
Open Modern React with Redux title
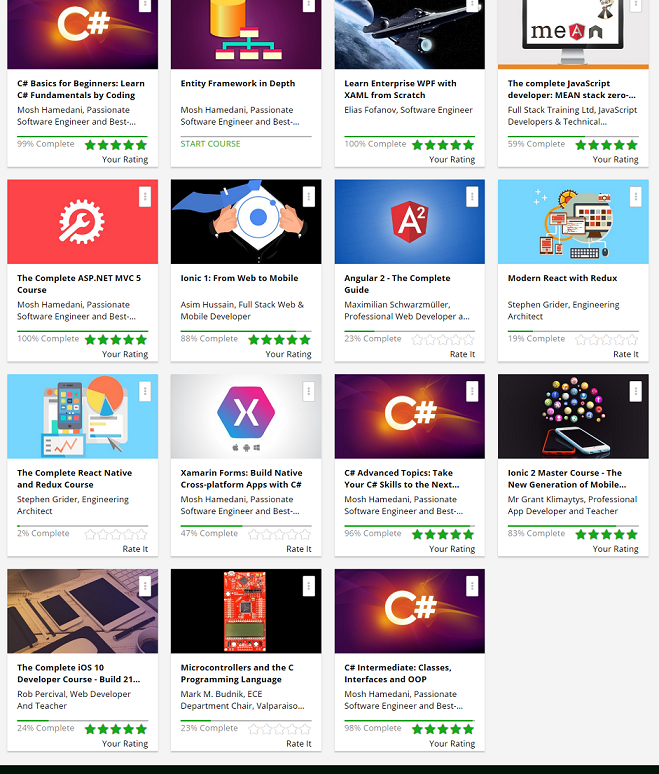(562, 278)
